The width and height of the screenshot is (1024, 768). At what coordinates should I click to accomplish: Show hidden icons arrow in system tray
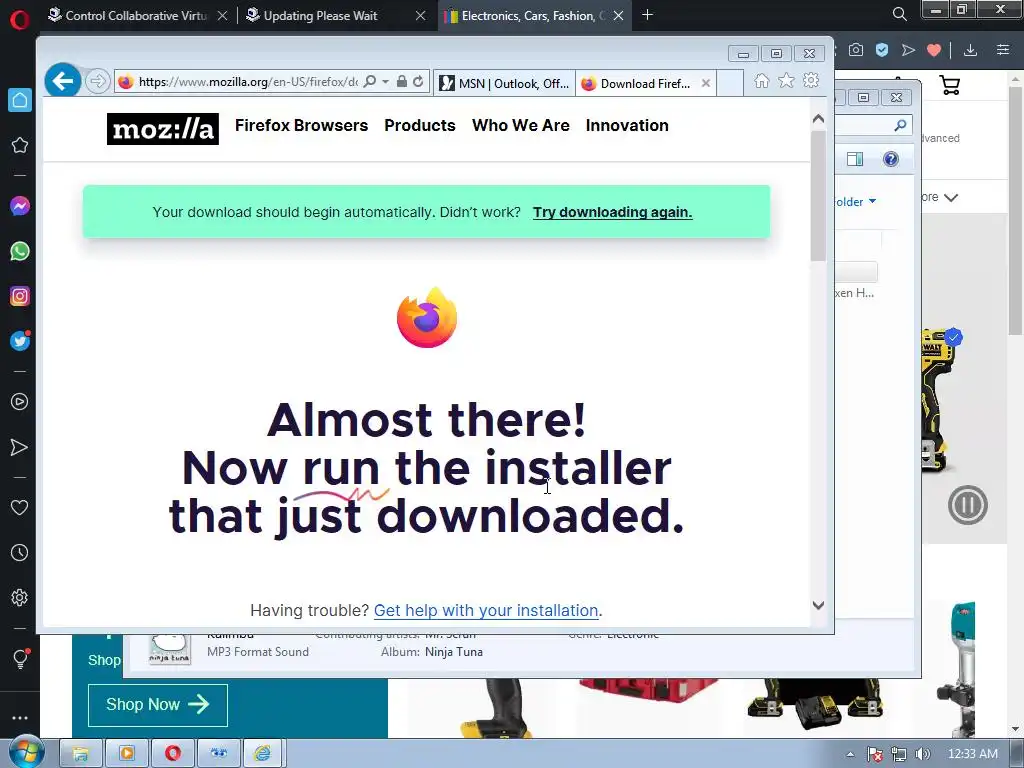(850, 754)
